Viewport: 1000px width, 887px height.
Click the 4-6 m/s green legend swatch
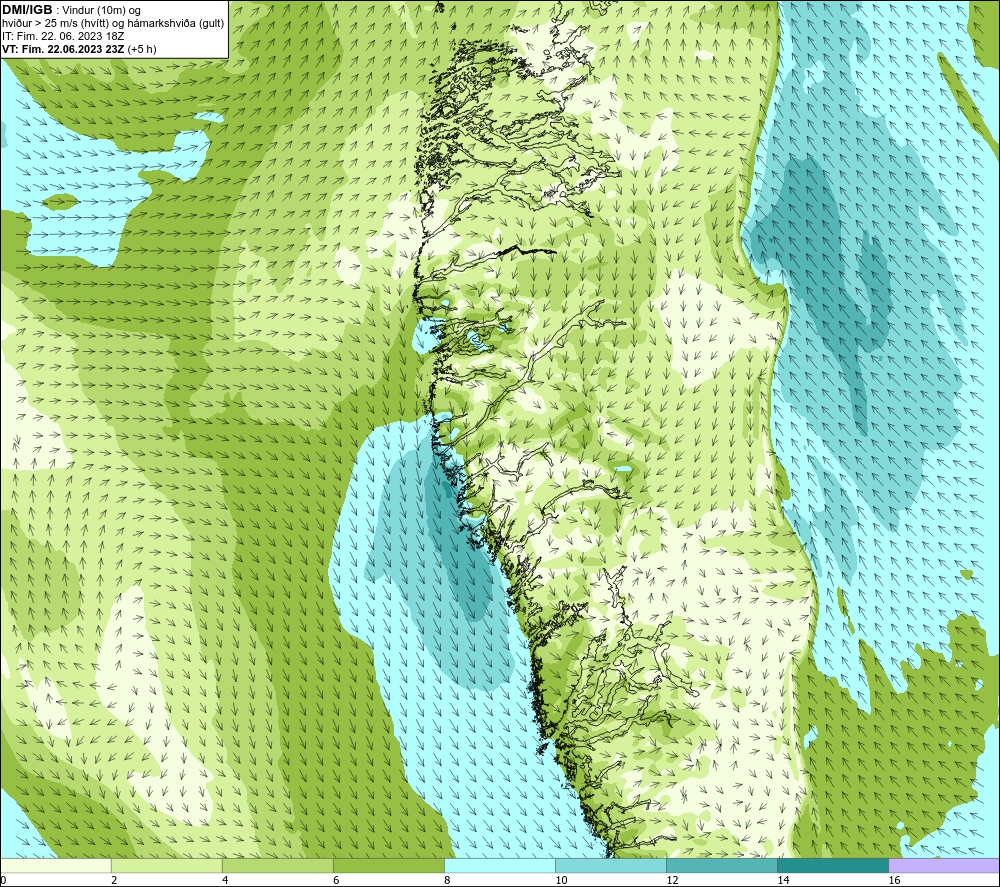pos(277,865)
